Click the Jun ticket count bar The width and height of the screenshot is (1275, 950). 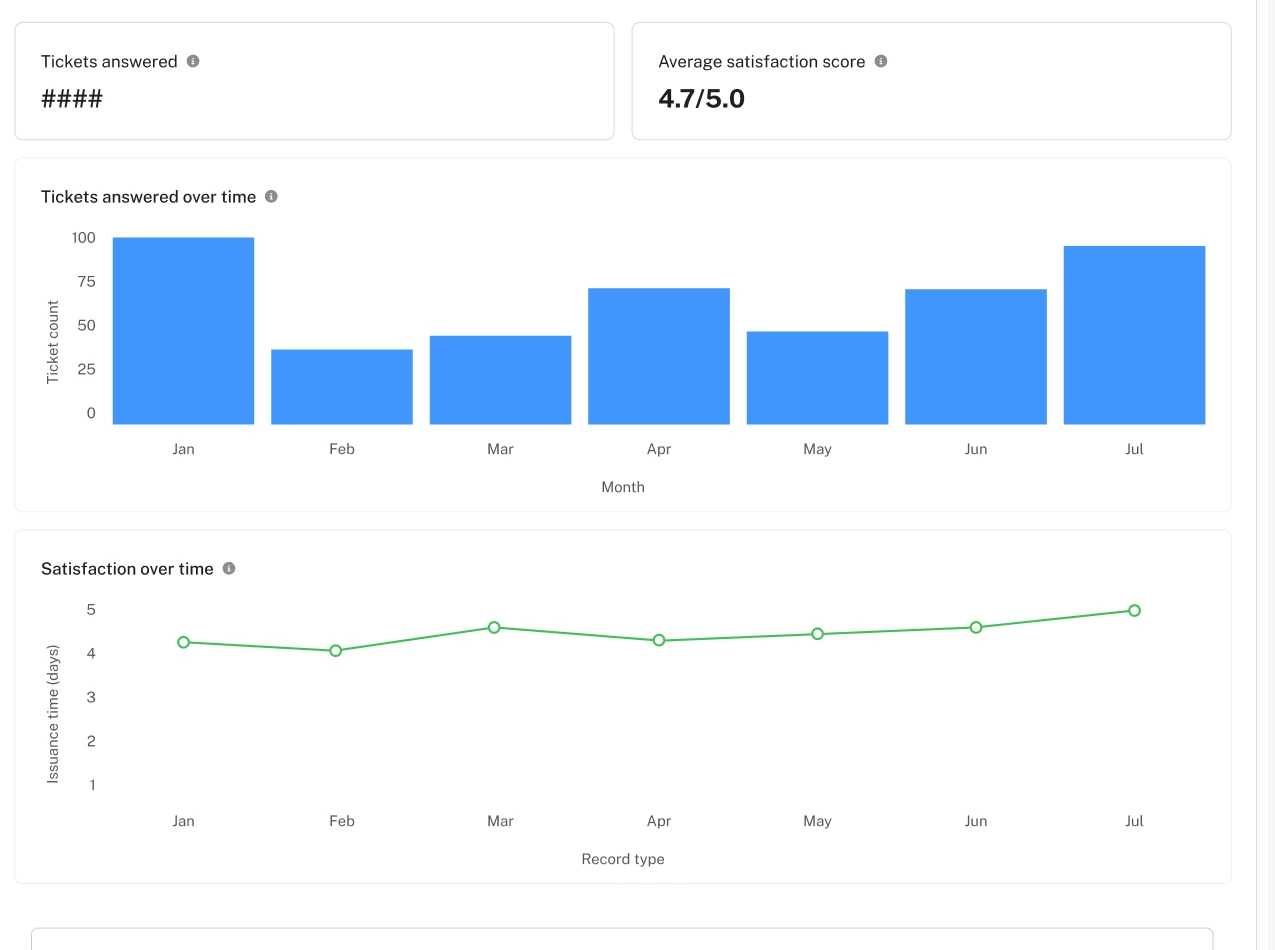(976, 357)
